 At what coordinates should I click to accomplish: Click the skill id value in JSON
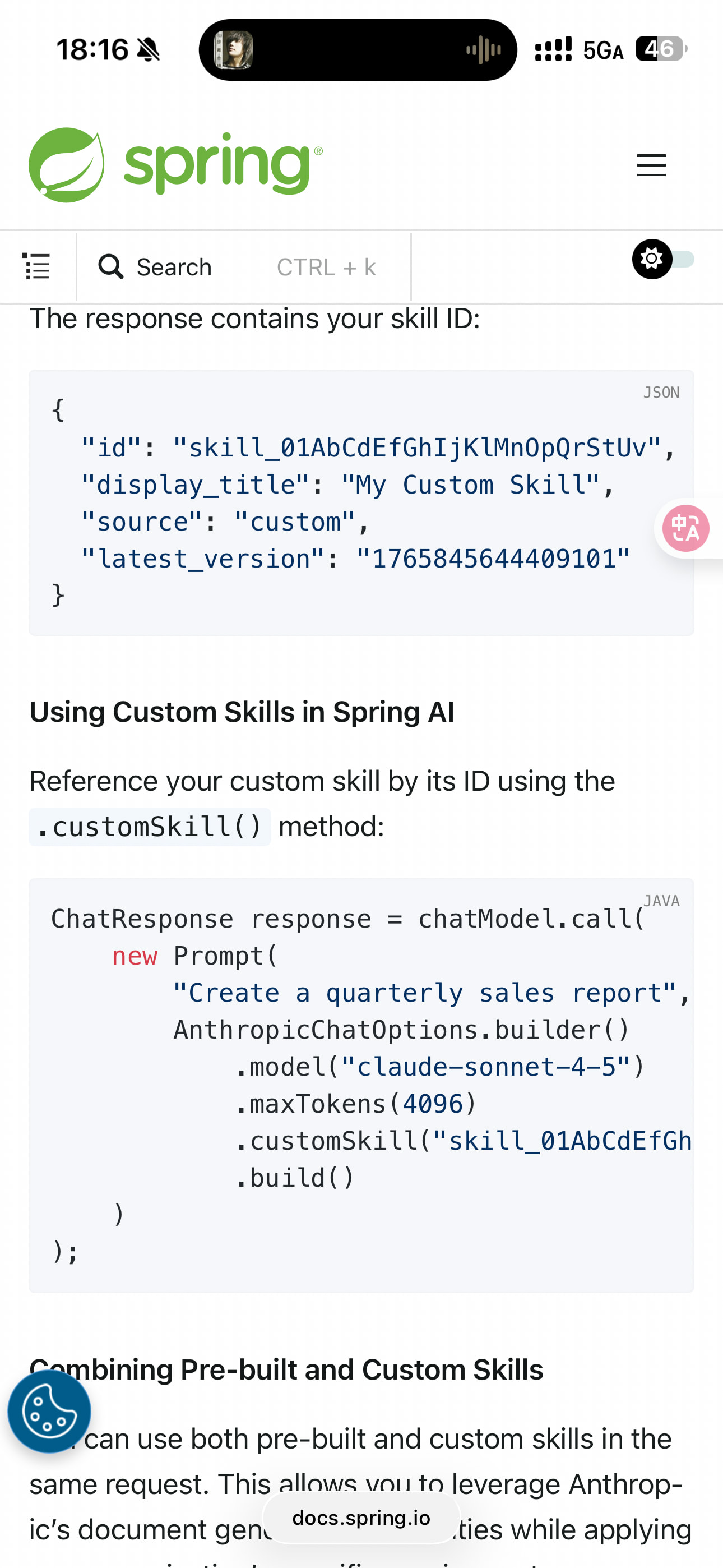pos(417,448)
